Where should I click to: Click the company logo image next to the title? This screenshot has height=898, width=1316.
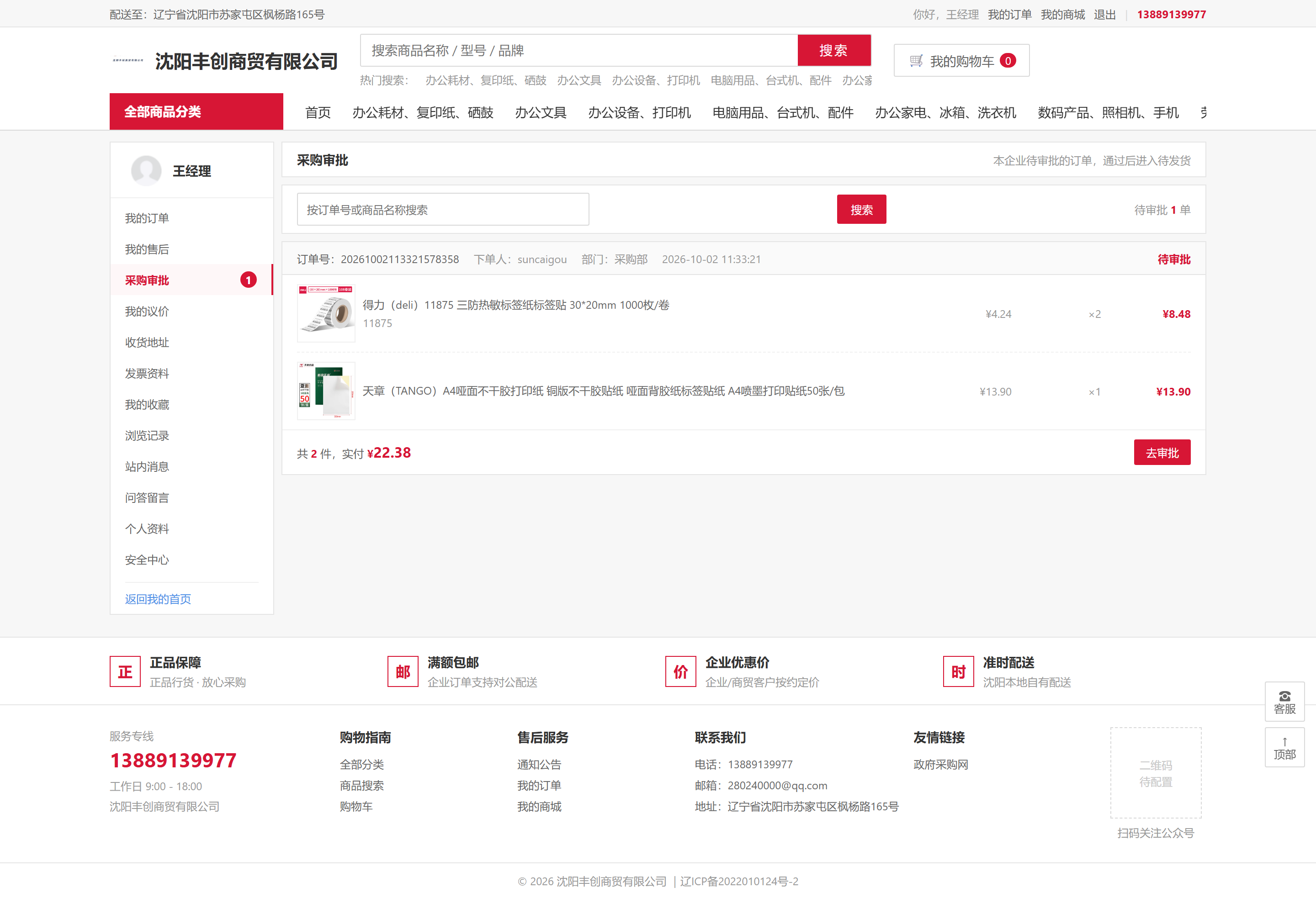[x=128, y=60]
